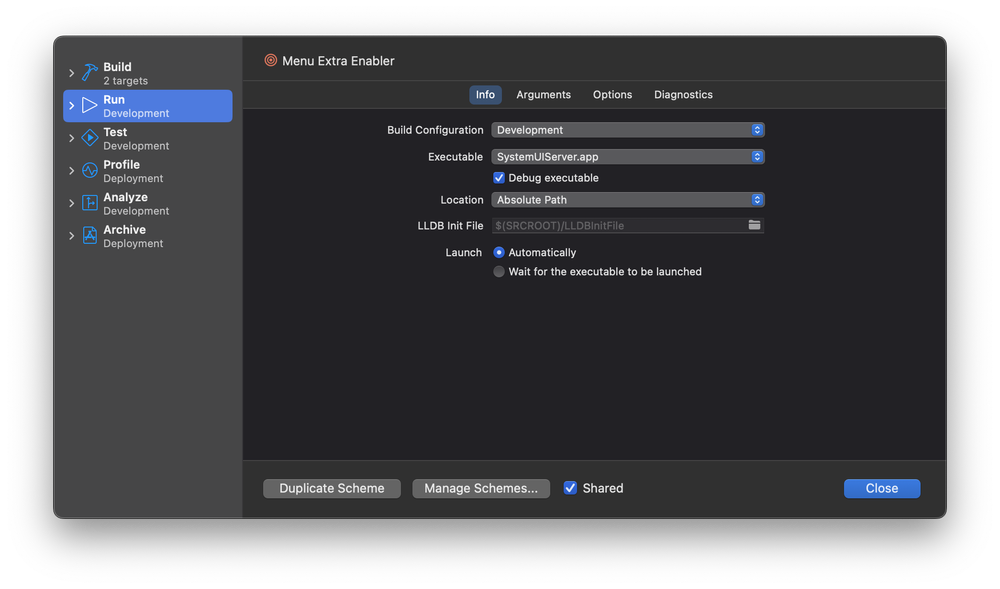
Task: Click the Close button
Action: (x=881, y=488)
